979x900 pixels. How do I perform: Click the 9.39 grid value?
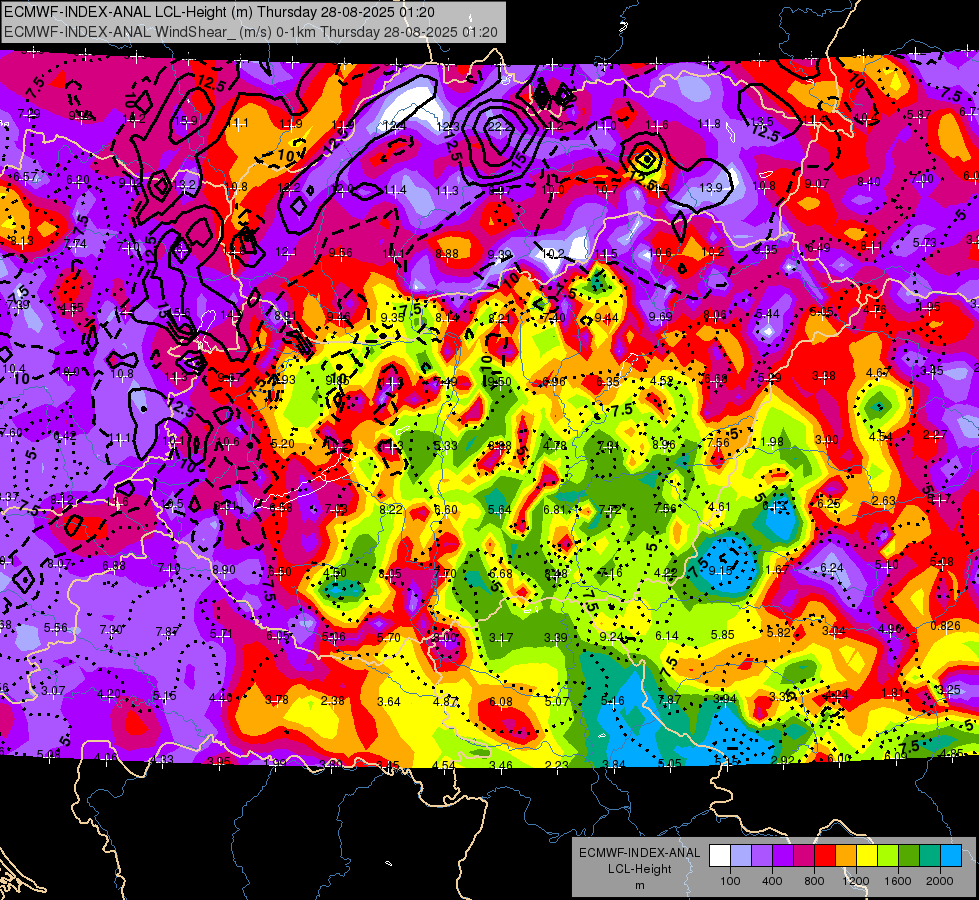point(499,254)
